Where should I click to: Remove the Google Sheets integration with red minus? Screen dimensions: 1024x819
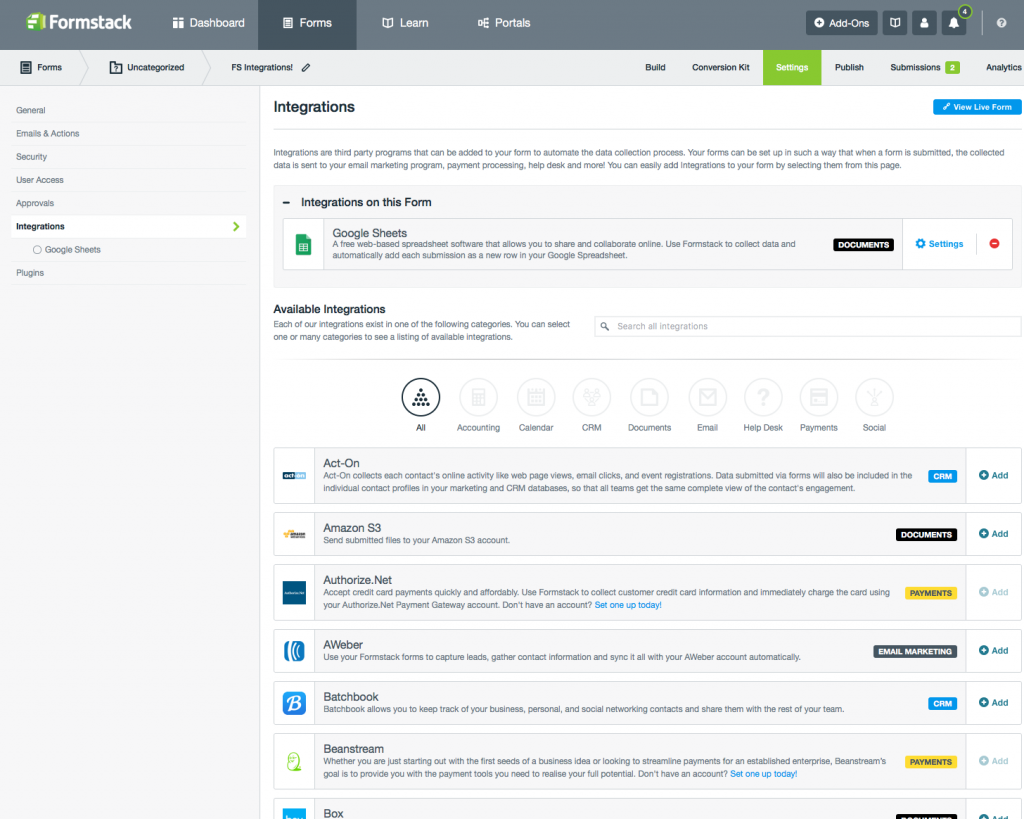click(994, 244)
